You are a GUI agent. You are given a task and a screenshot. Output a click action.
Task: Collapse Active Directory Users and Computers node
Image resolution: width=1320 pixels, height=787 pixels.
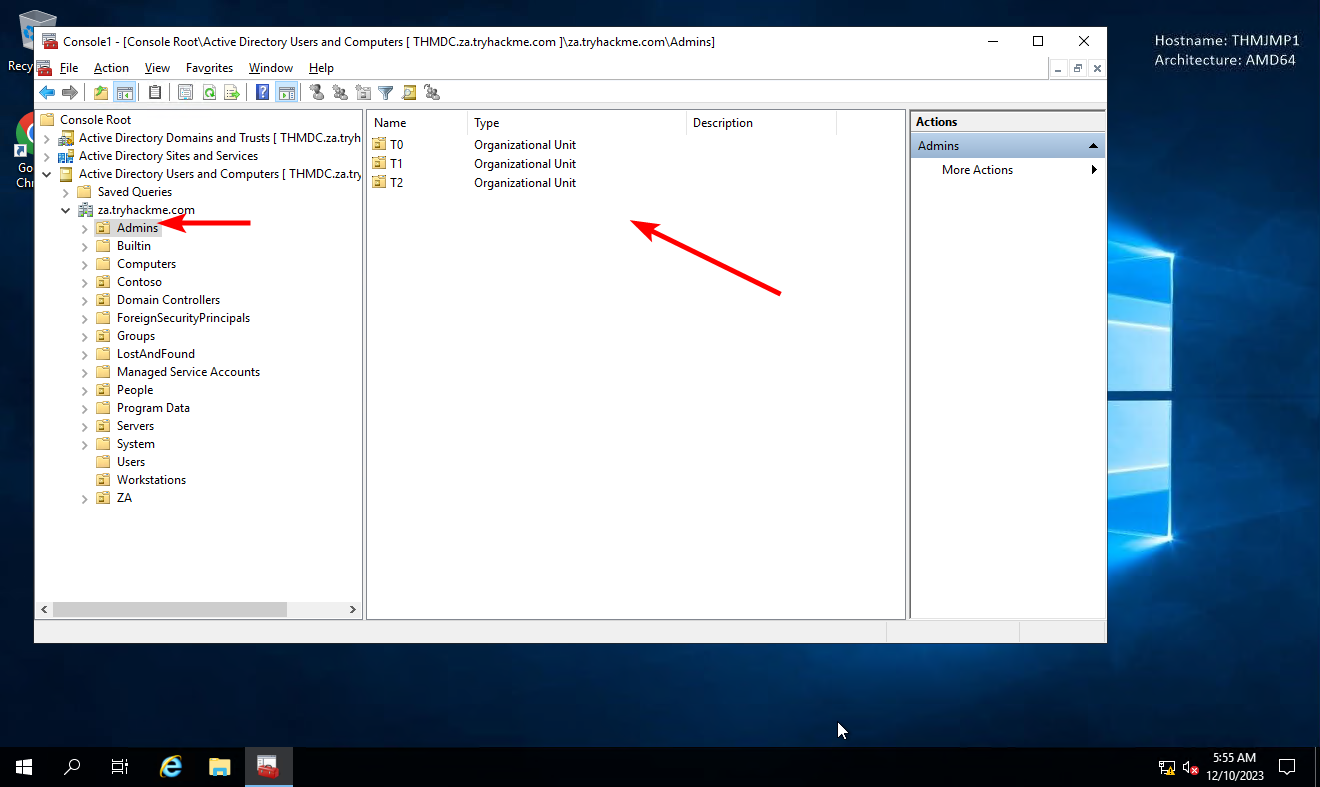[x=46, y=174]
